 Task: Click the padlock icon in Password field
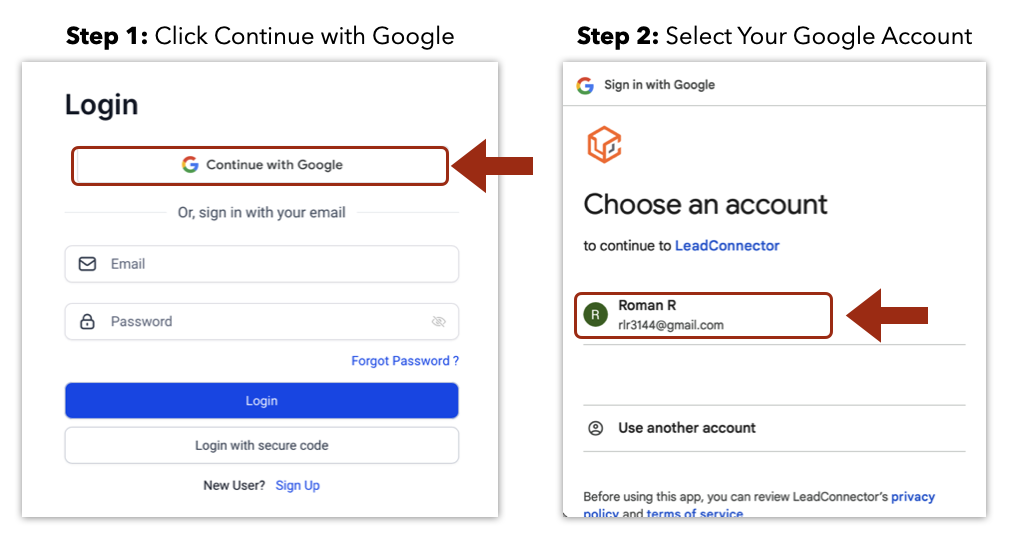tap(88, 321)
